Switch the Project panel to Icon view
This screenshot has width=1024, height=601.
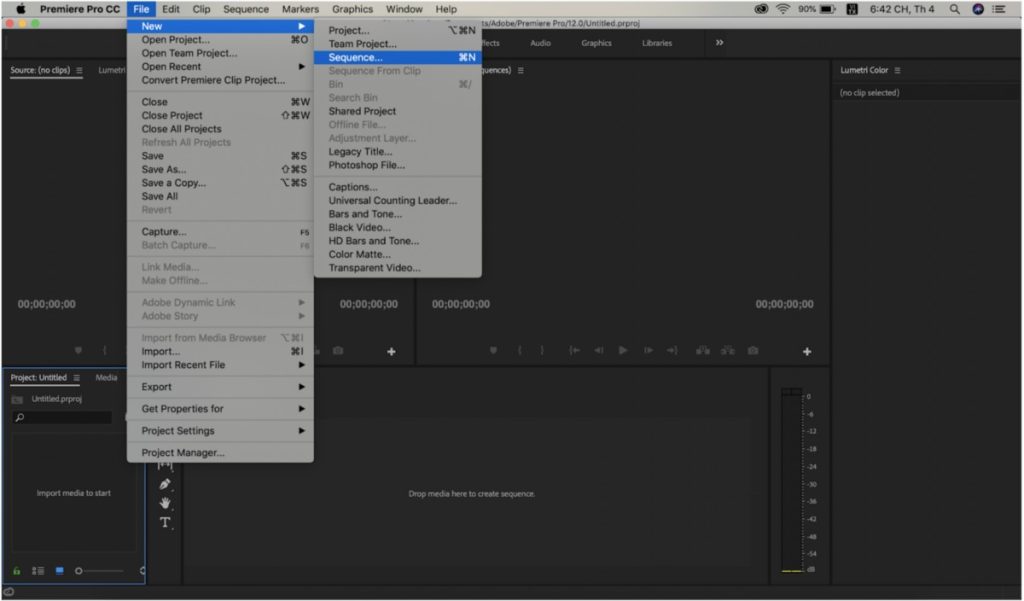tap(59, 571)
